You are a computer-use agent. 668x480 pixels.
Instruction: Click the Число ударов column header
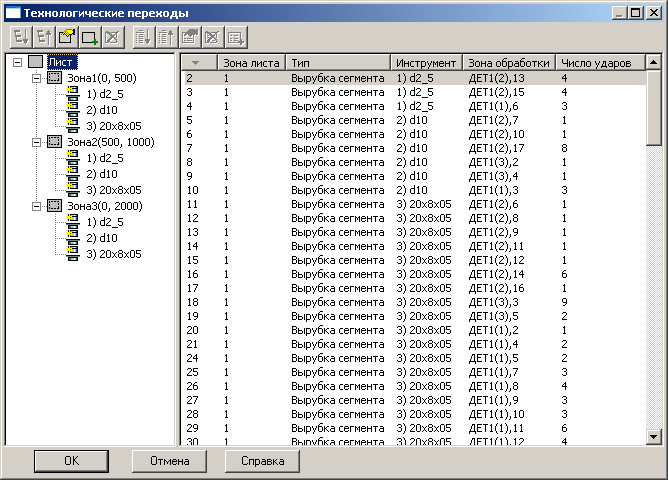point(596,63)
